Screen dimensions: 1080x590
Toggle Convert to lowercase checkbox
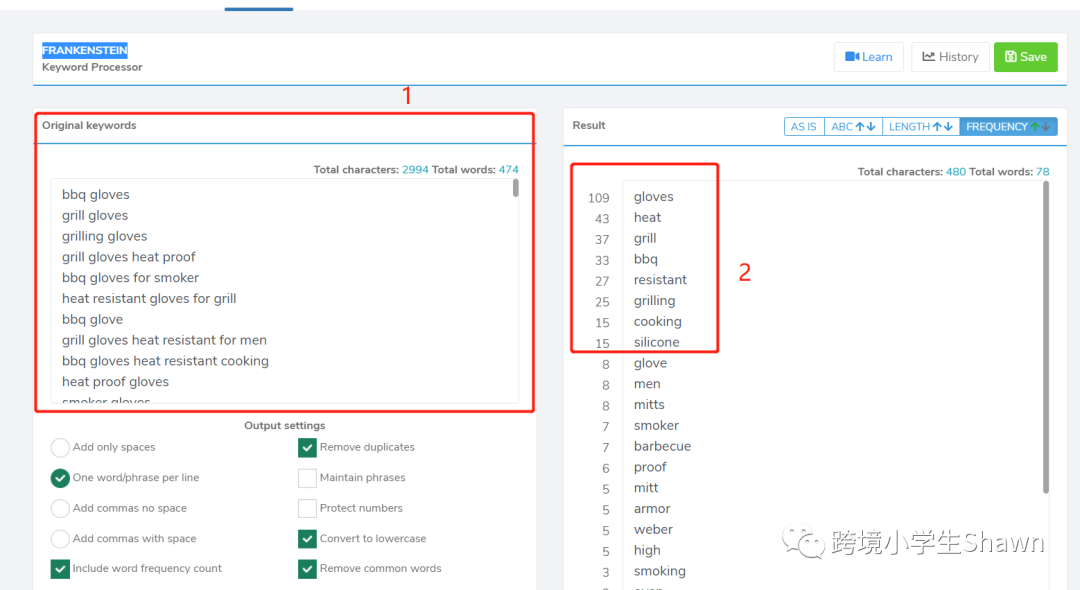307,538
